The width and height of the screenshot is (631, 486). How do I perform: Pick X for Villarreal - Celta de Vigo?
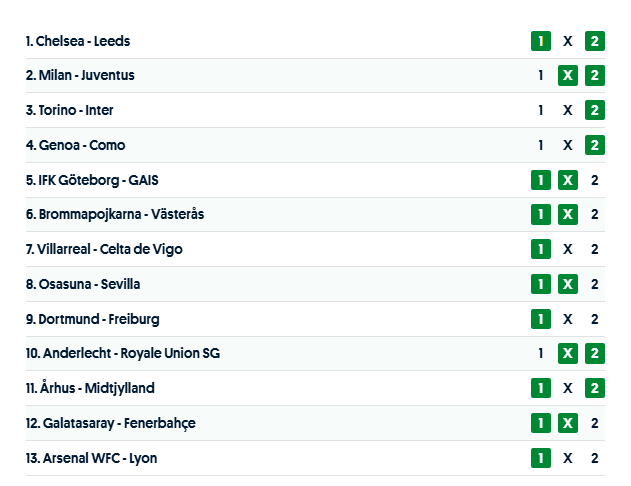568,249
